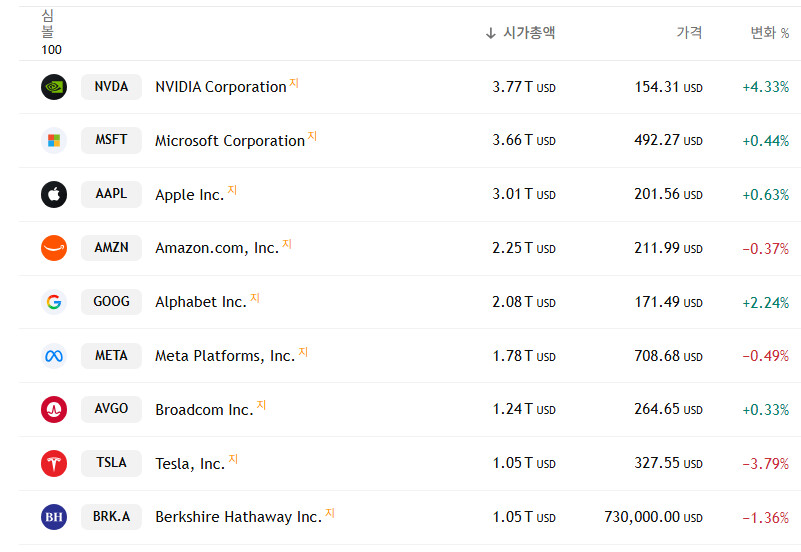
Task: Click the Apple logo icon
Action: tap(54, 194)
